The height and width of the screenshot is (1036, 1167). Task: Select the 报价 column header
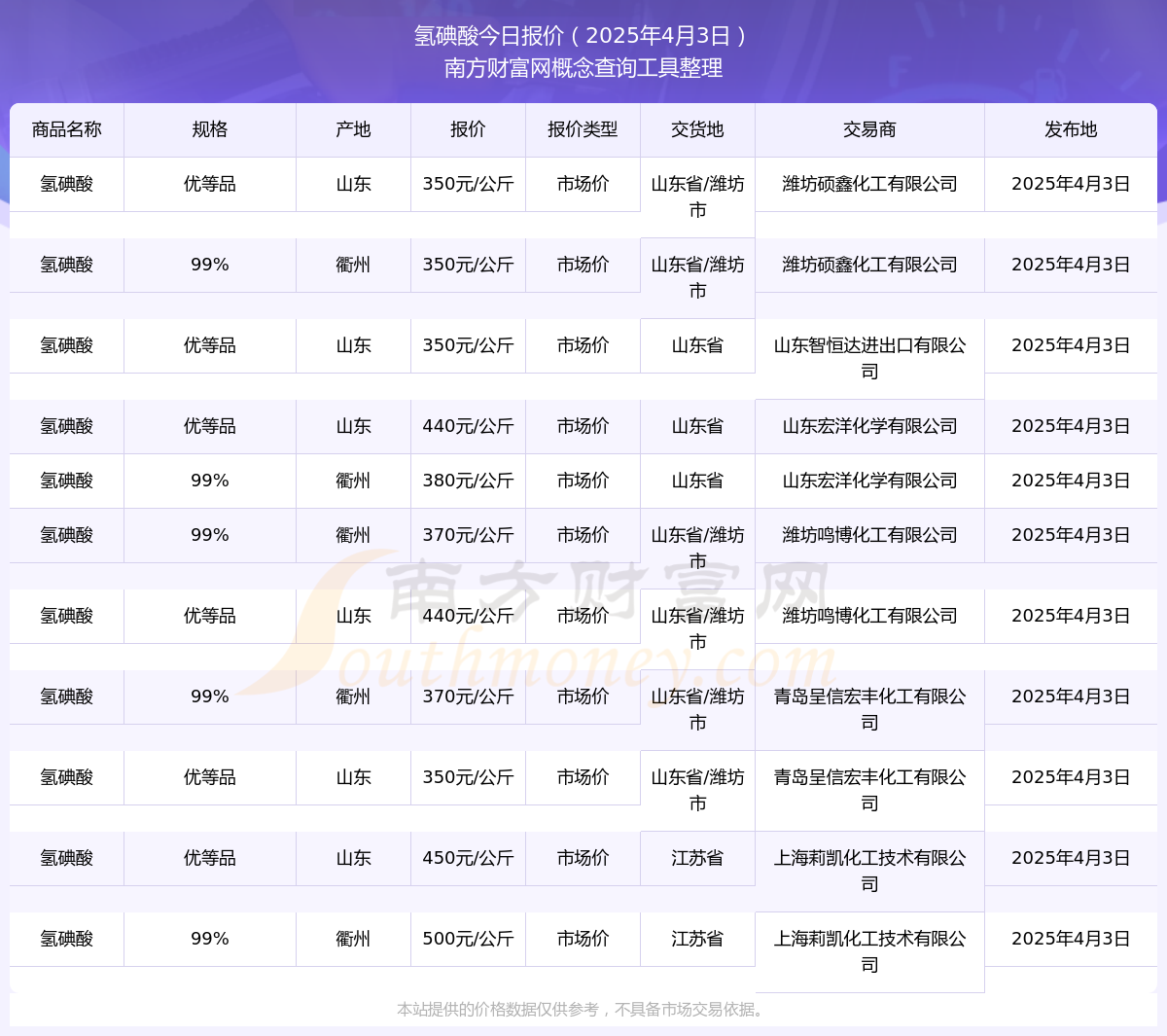(x=468, y=129)
